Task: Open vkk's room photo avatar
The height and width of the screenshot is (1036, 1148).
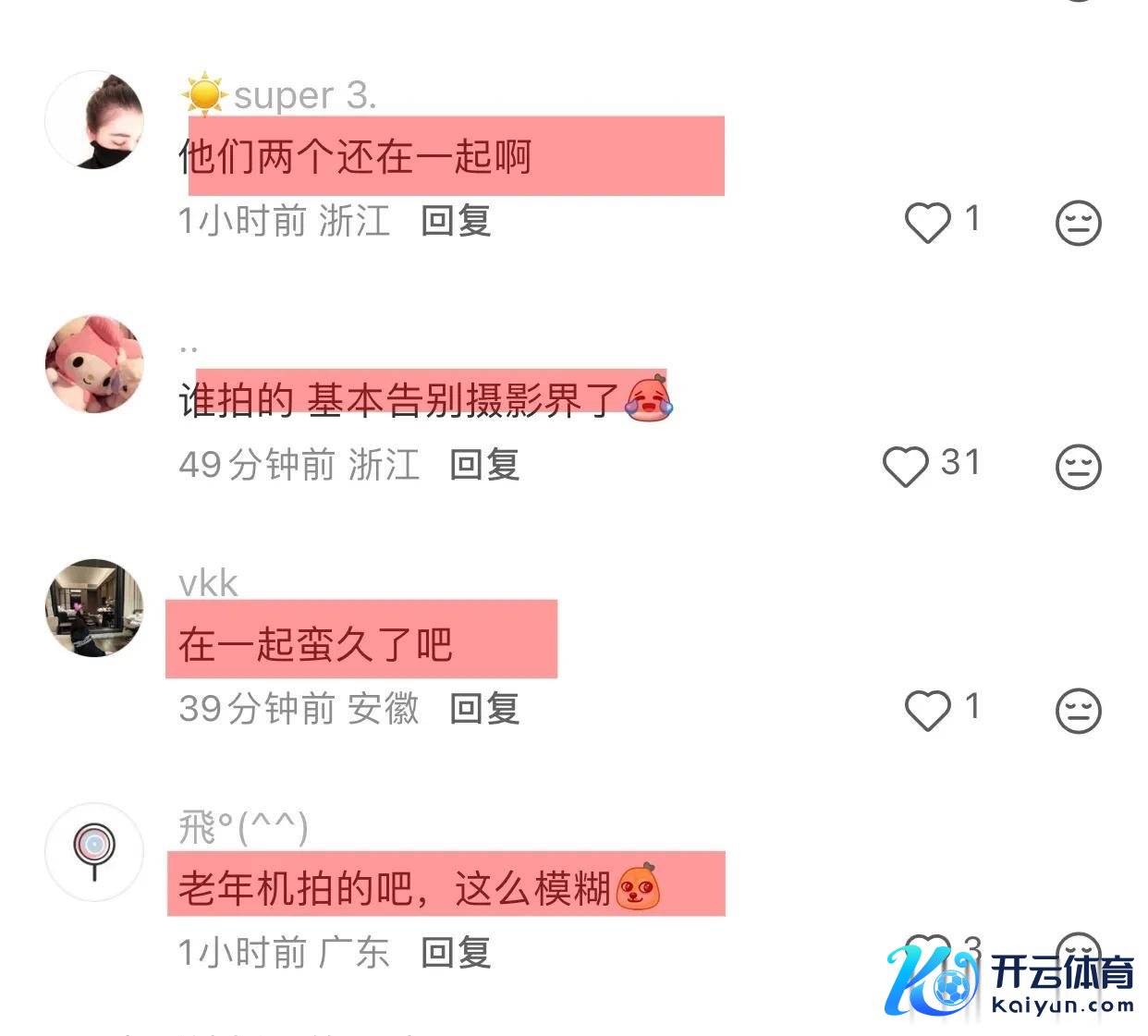Action: pos(94,607)
